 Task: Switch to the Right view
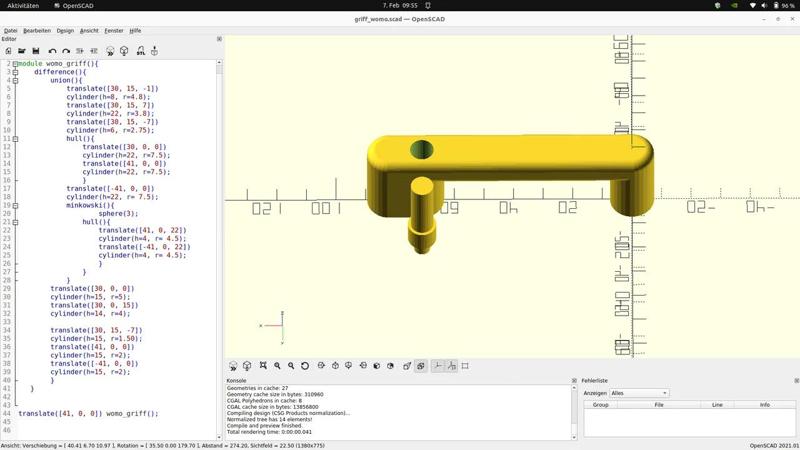321,366
